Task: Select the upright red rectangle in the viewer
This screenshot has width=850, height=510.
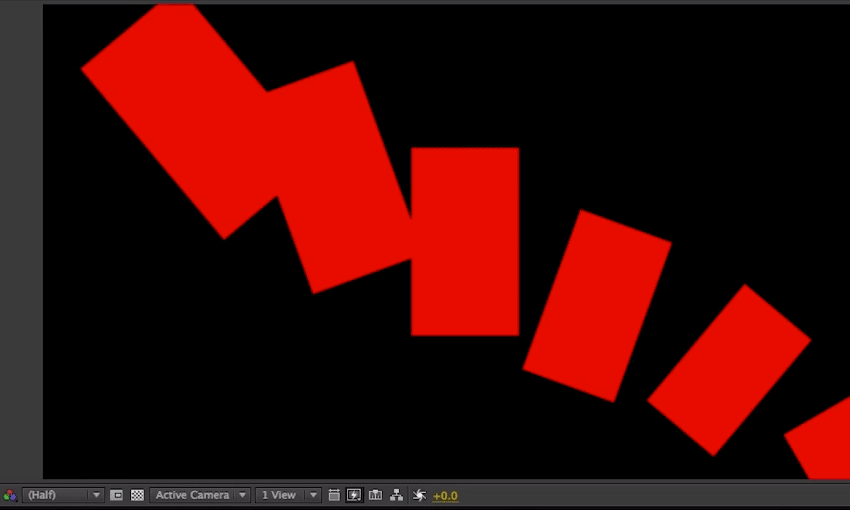Action: 465,241
